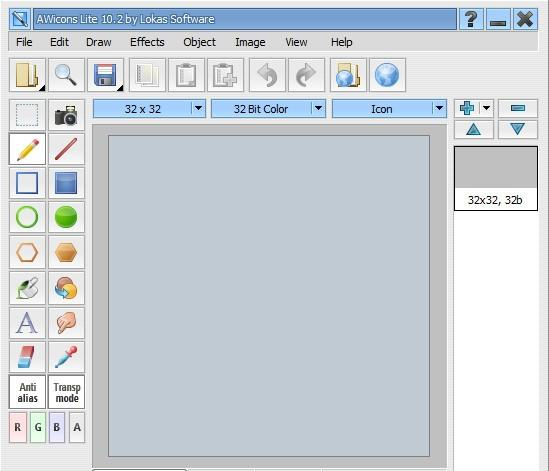Image resolution: width=549 pixels, height=471 pixels.
Task: Open the Effects menu
Action: [147, 42]
